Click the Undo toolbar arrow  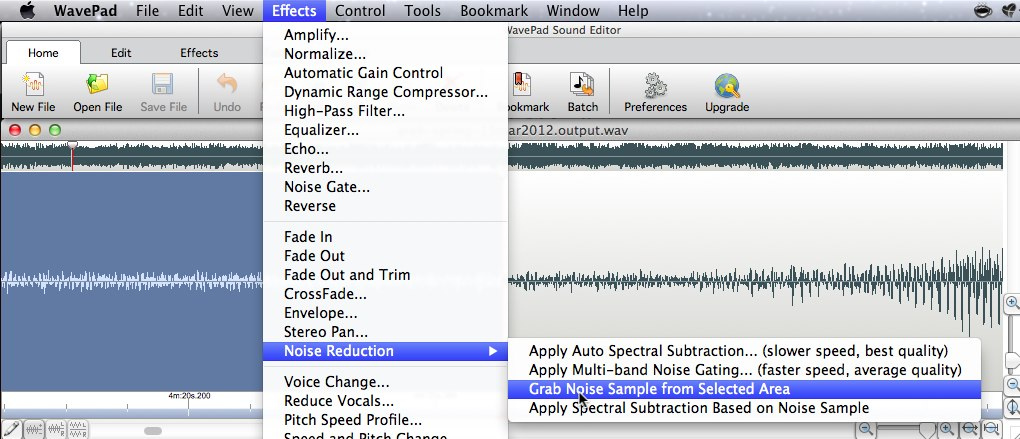point(227,85)
